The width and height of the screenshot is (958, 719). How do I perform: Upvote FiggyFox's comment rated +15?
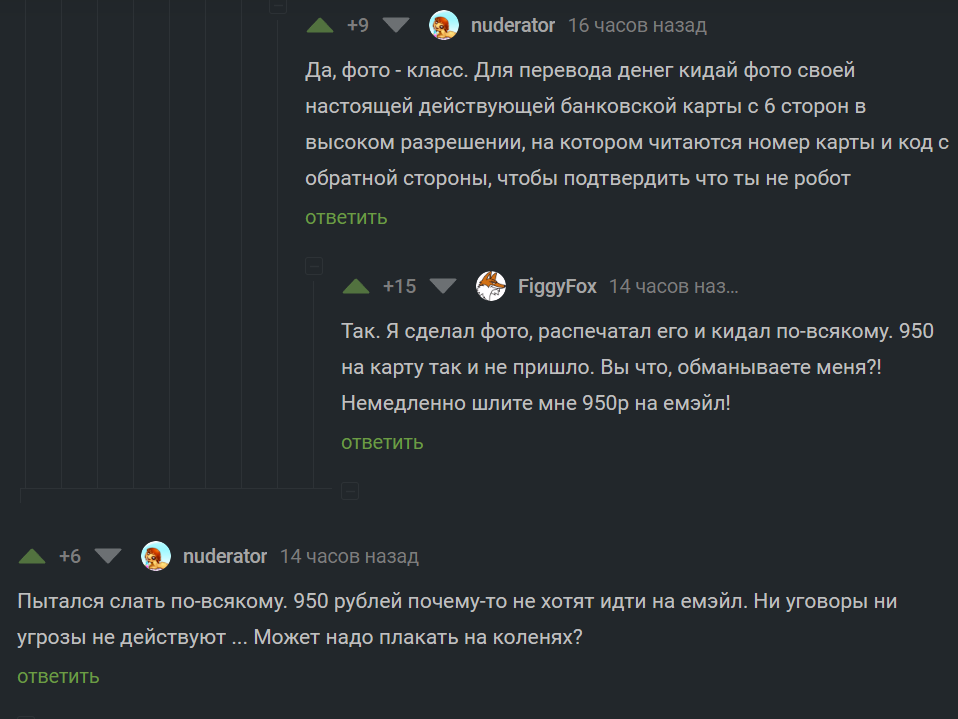click(x=356, y=287)
